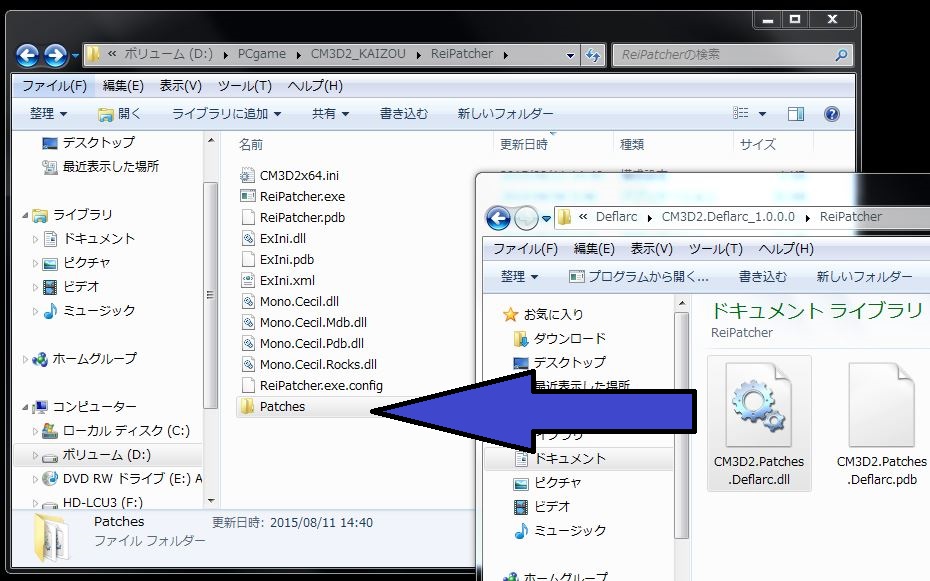This screenshot has width=930, height=581.
Task: Open ツール(T) menu in back window
Action: [244, 86]
